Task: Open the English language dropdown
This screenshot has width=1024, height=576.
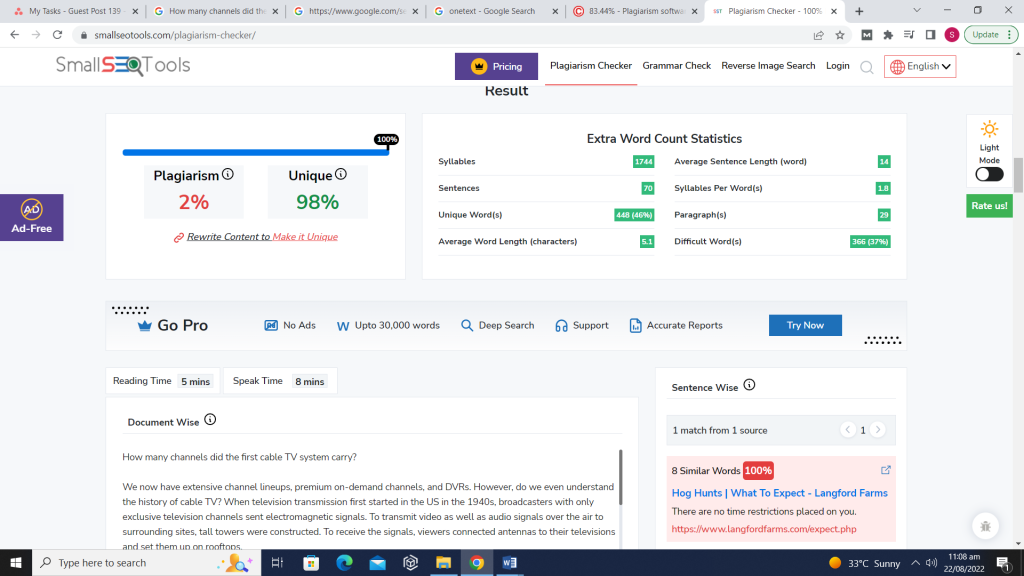Action: click(x=920, y=66)
